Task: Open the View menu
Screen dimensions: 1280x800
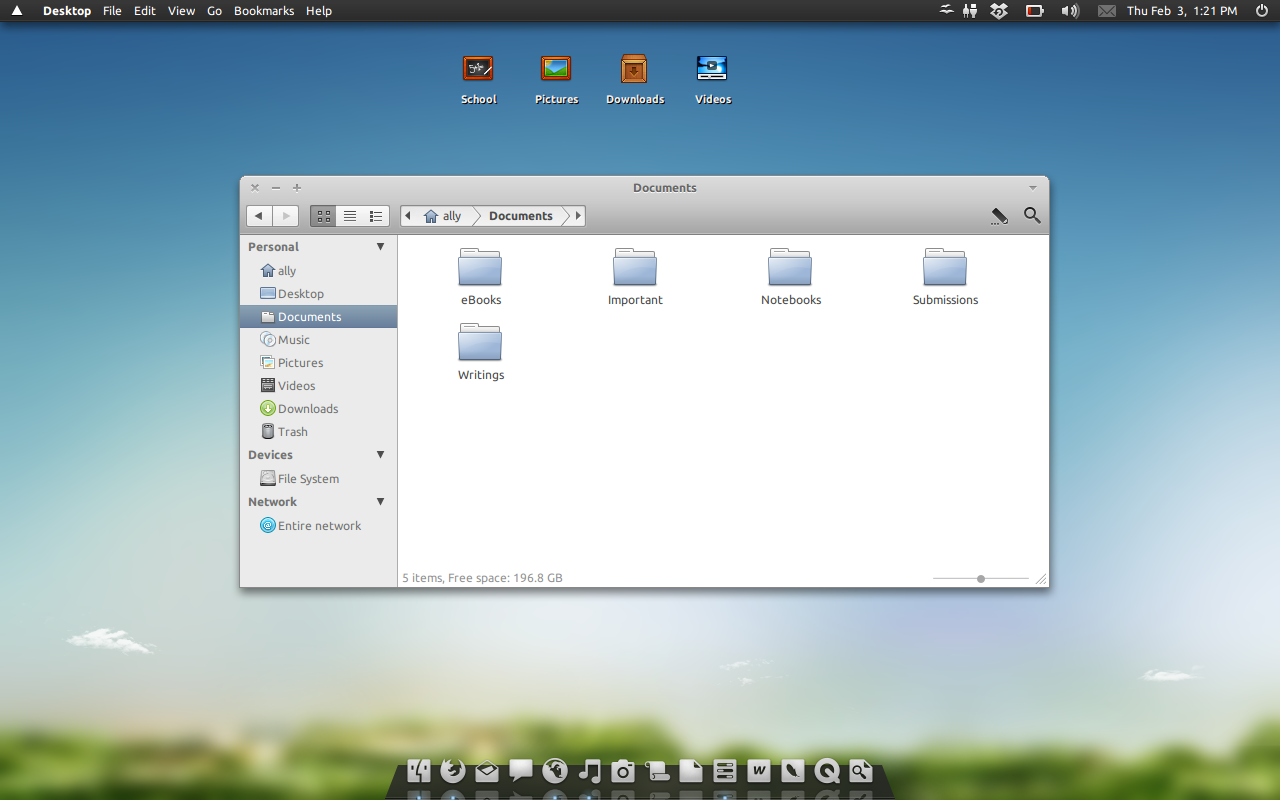Action: 181,11
